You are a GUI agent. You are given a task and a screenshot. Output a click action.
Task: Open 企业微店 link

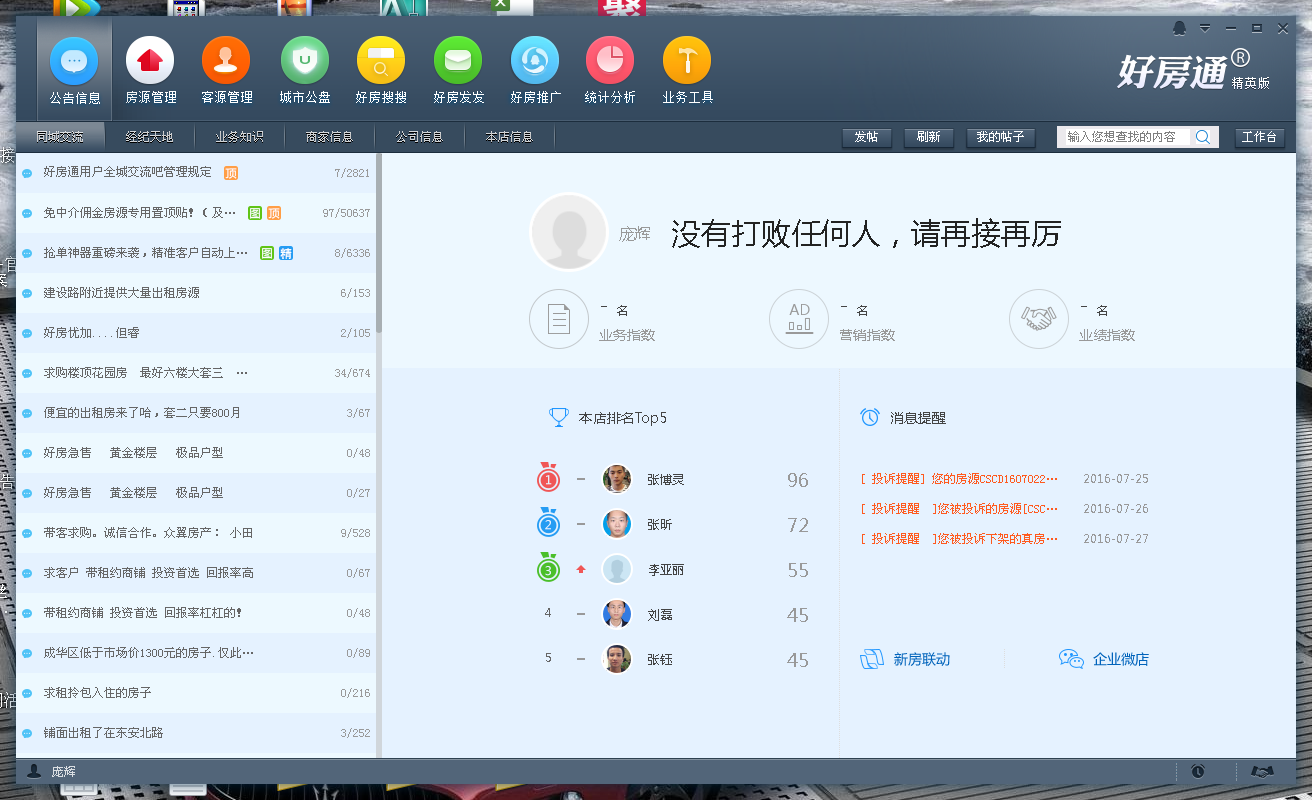pos(1121,660)
